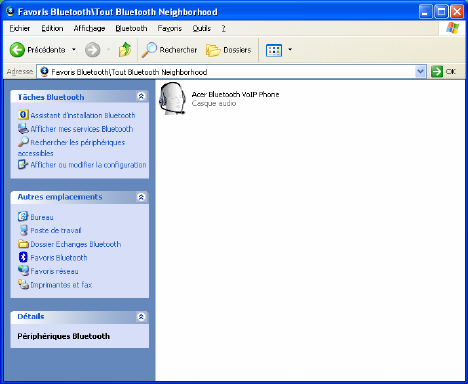Click the Rechercher magnifier icon

click(x=149, y=50)
